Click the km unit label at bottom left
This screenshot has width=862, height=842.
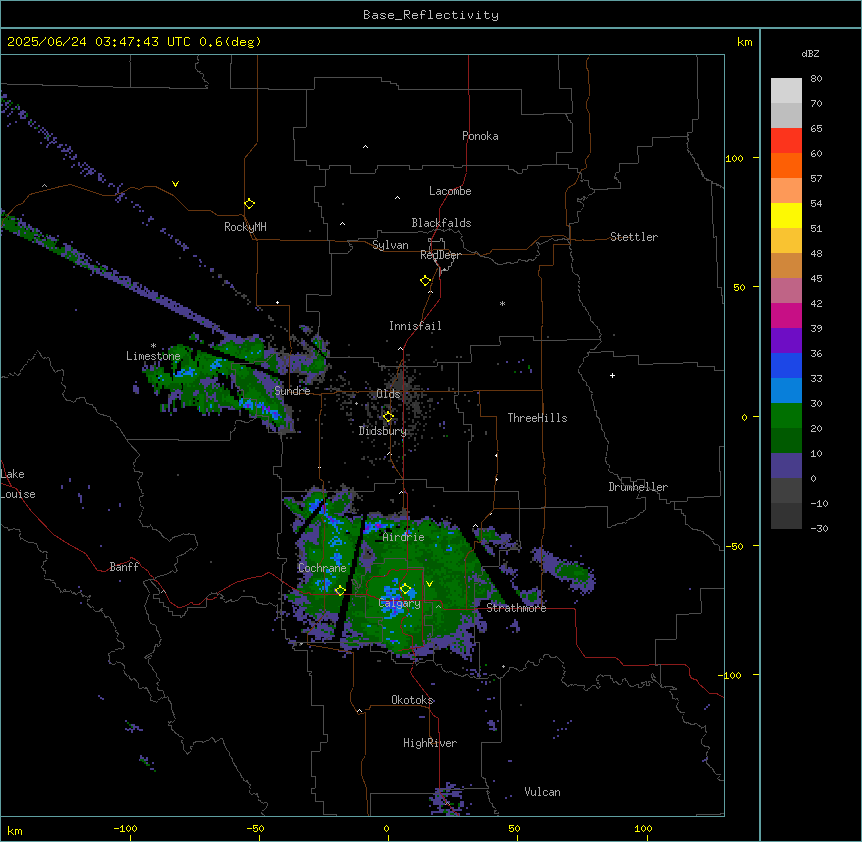click(x=15, y=830)
